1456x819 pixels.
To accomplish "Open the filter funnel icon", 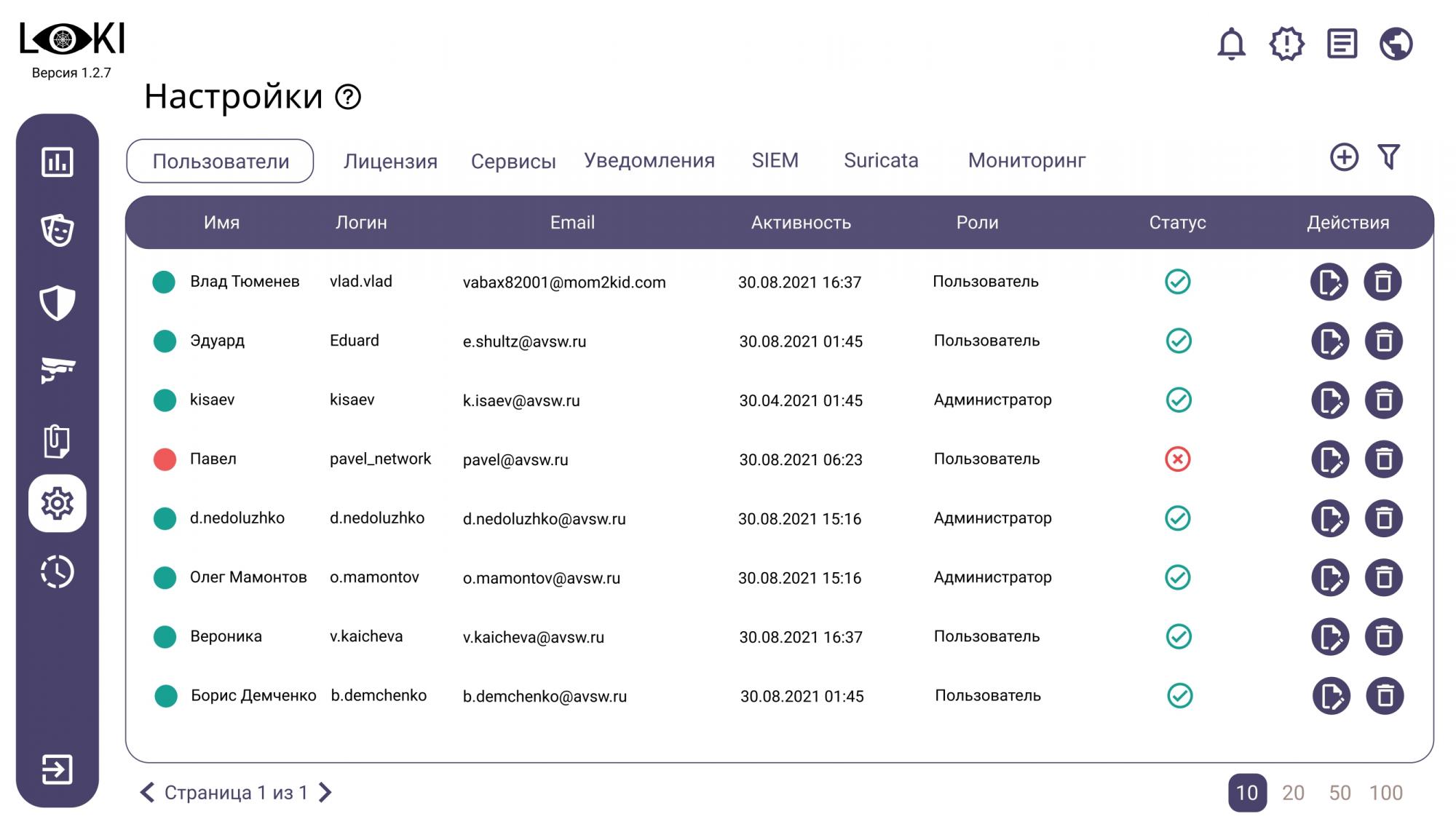I will coord(1388,157).
